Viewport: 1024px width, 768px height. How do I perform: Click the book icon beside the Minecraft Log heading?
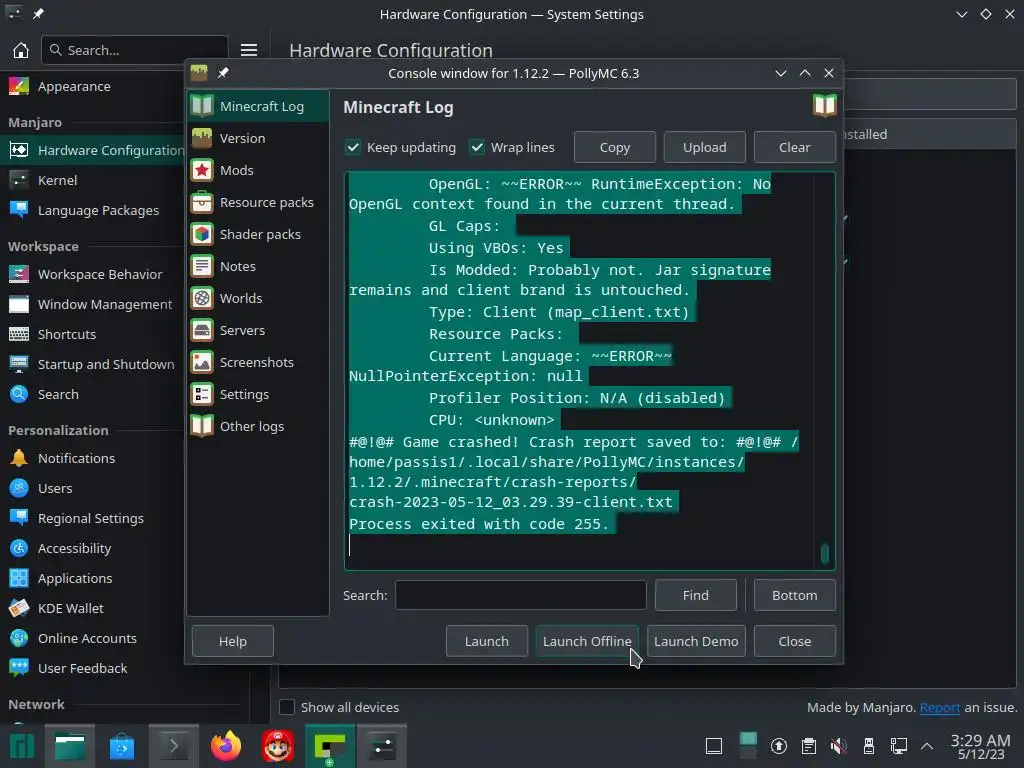tap(824, 105)
